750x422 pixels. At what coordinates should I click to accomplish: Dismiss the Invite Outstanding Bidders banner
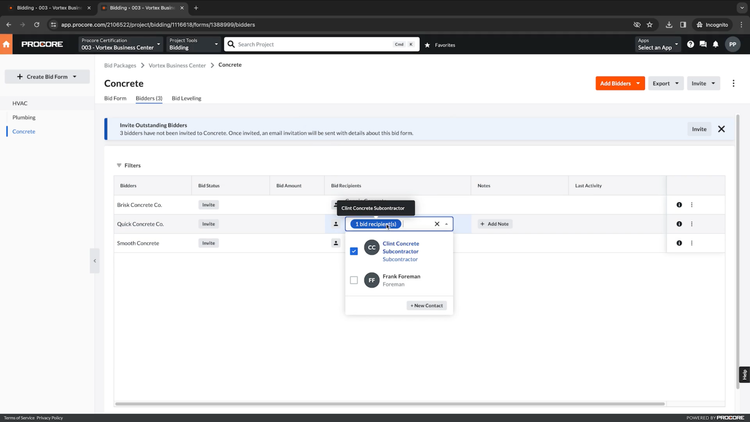point(721,129)
